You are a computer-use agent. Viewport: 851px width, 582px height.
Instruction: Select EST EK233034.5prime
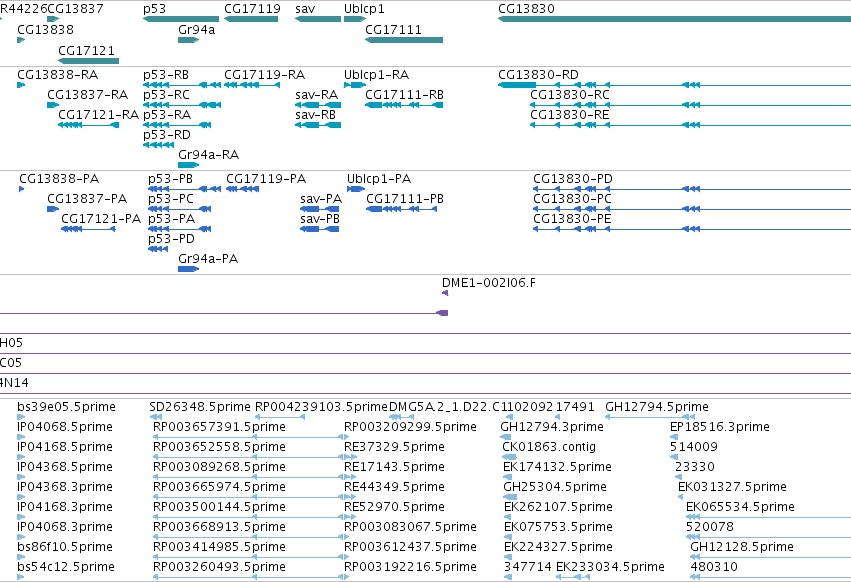[611, 567]
